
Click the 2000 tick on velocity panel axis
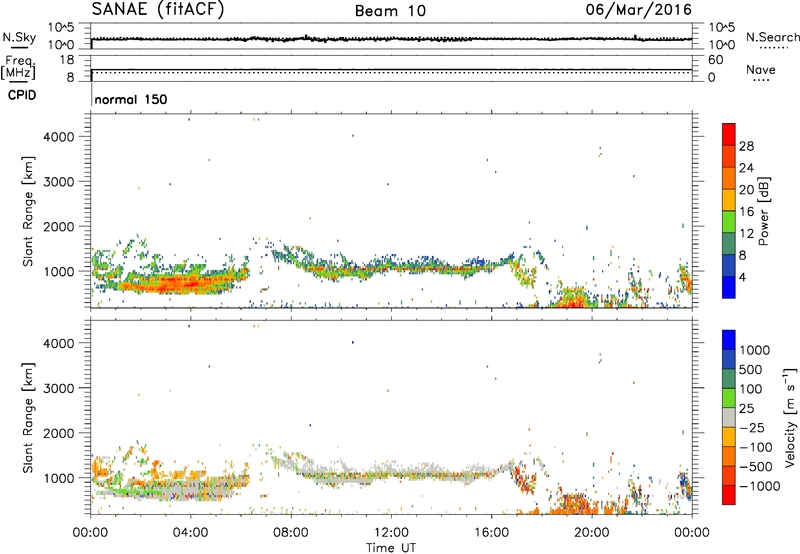(x=59, y=433)
